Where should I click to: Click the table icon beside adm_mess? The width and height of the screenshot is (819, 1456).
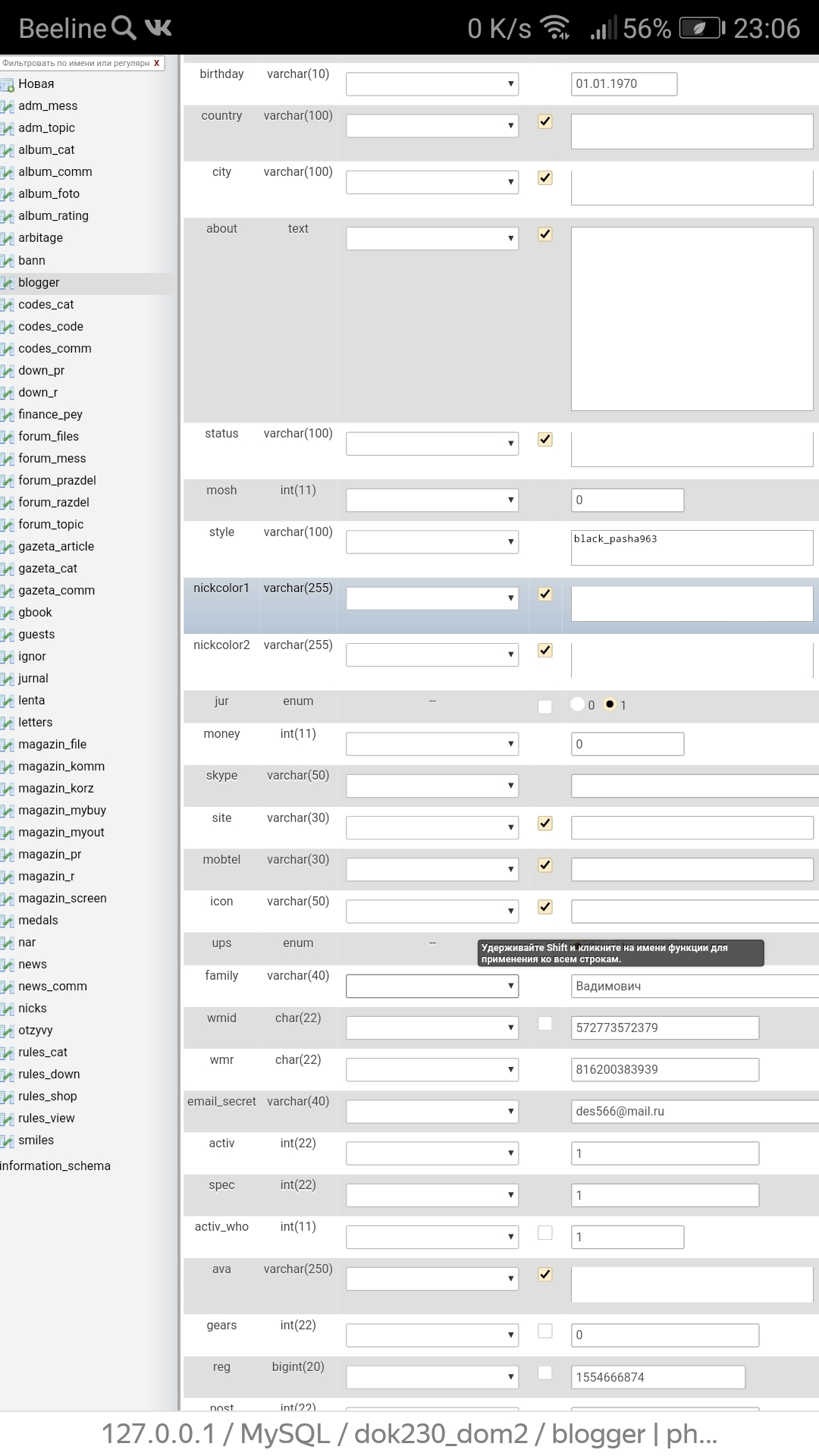click(8, 106)
